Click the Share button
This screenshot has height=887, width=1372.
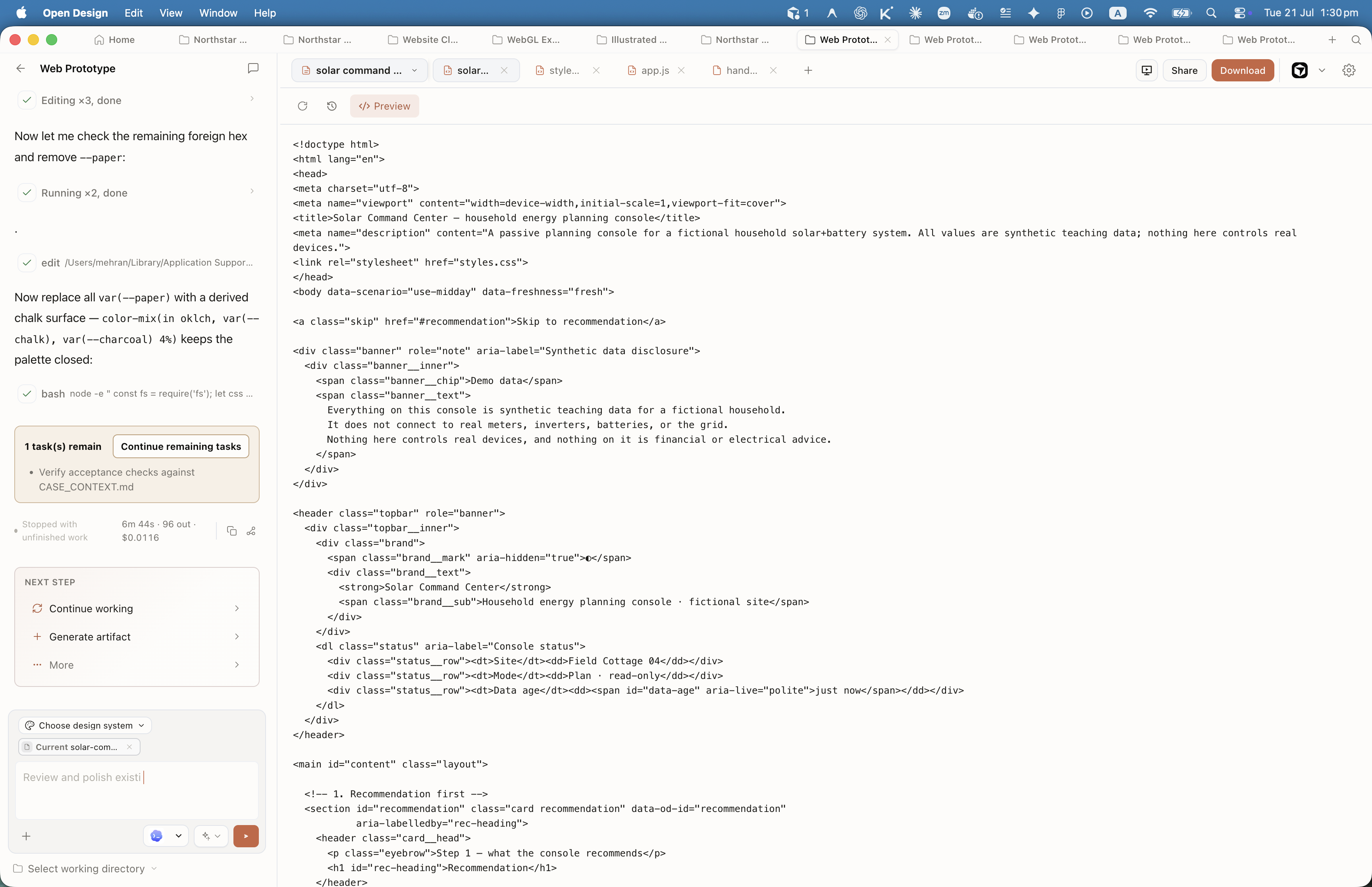[x=1184, y=70]
